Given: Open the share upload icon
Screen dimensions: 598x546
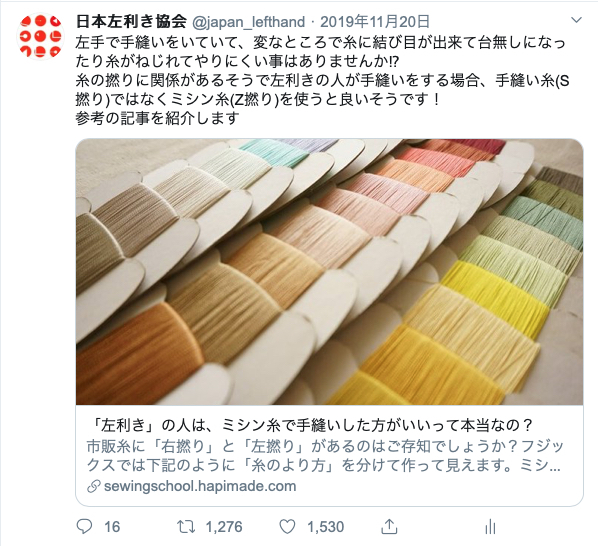Looking at the screenshot, I should [x=389, y=527].
